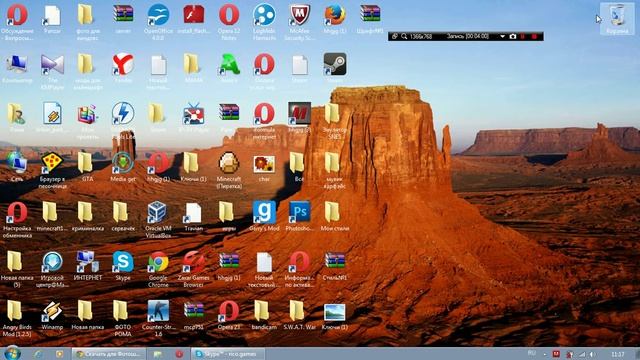Open the Bandicam bar dropdown arrow

point(502,36)
